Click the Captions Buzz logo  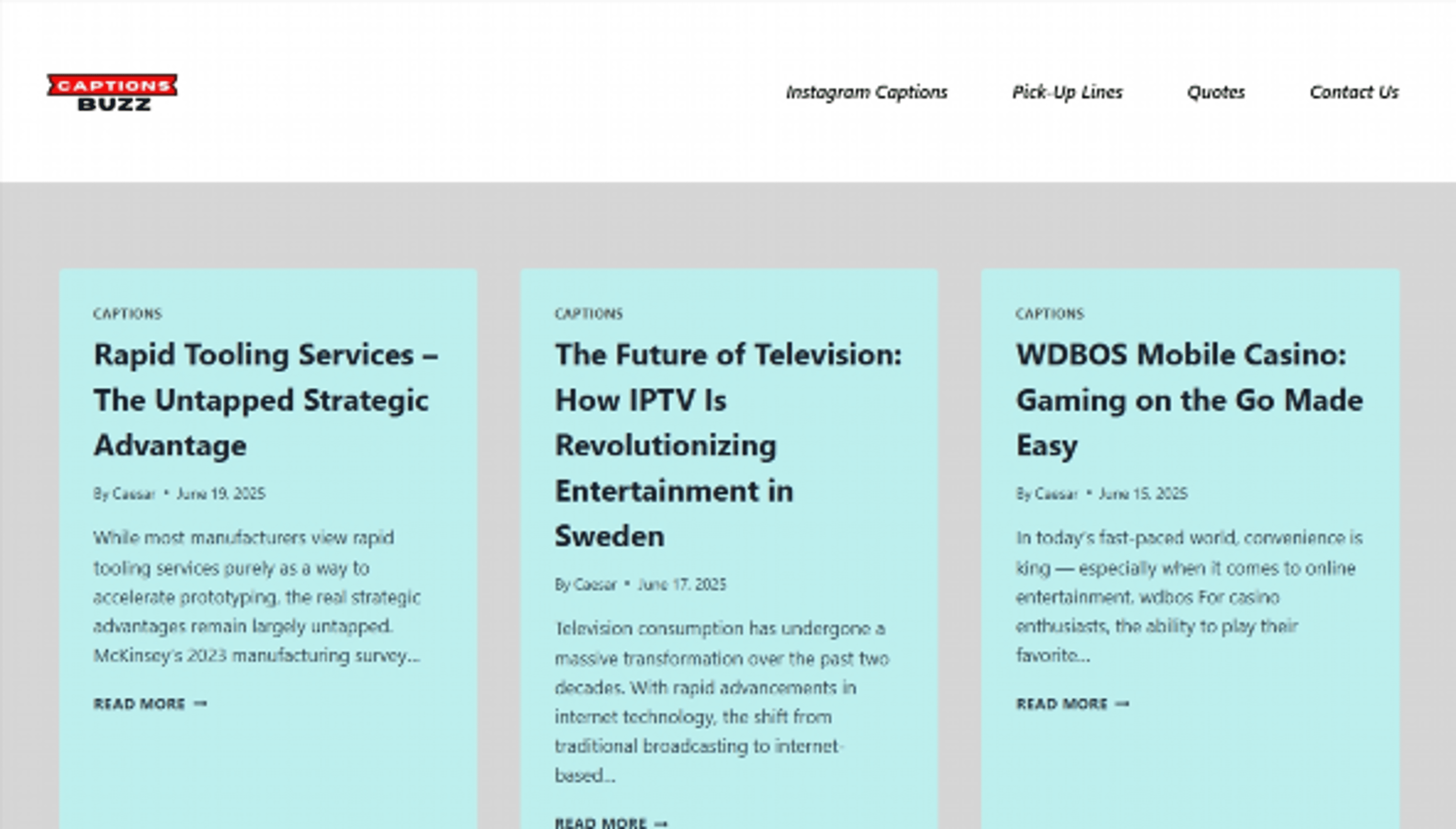tap(112, 92)
